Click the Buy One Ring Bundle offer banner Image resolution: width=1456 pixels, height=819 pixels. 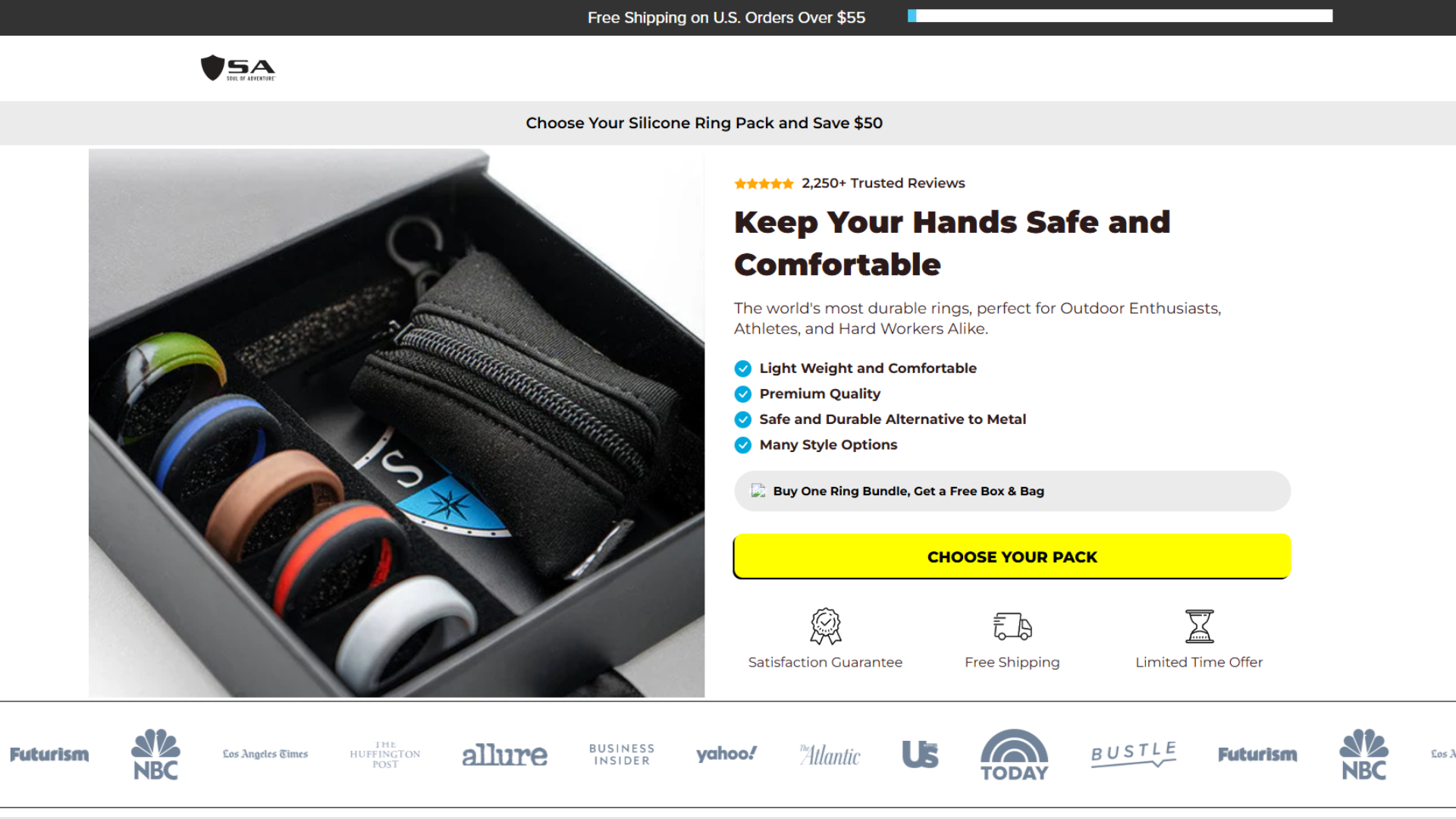(1012, 491)
